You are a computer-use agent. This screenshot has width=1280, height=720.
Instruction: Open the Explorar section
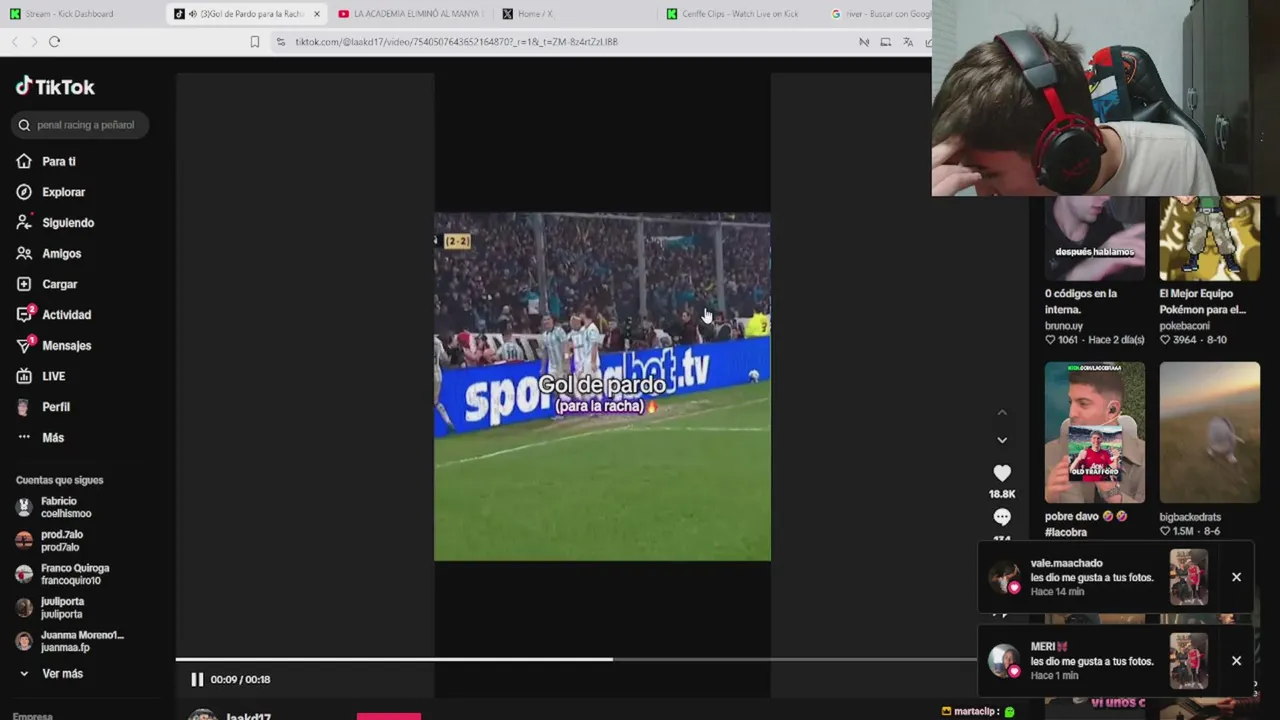tap(51, 192)
